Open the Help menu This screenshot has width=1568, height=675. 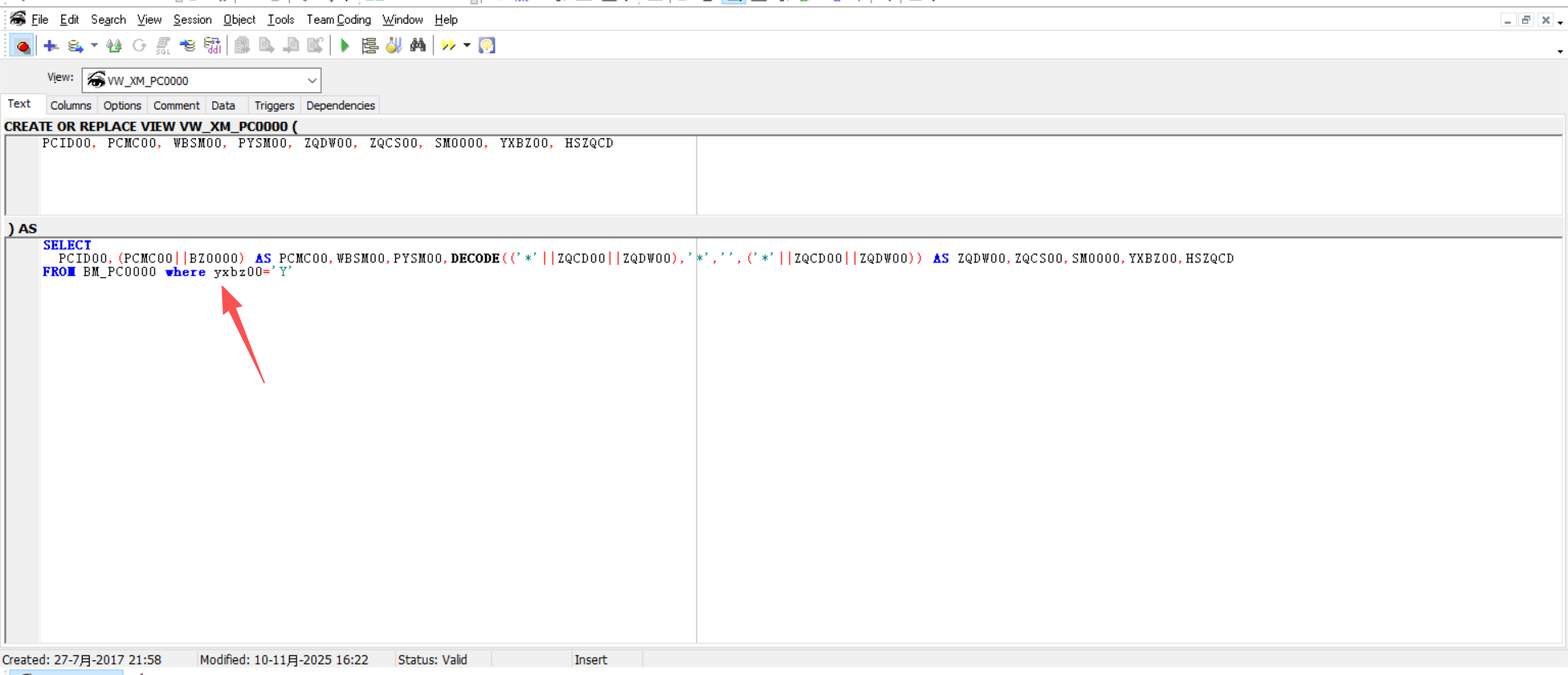(446, 20)
